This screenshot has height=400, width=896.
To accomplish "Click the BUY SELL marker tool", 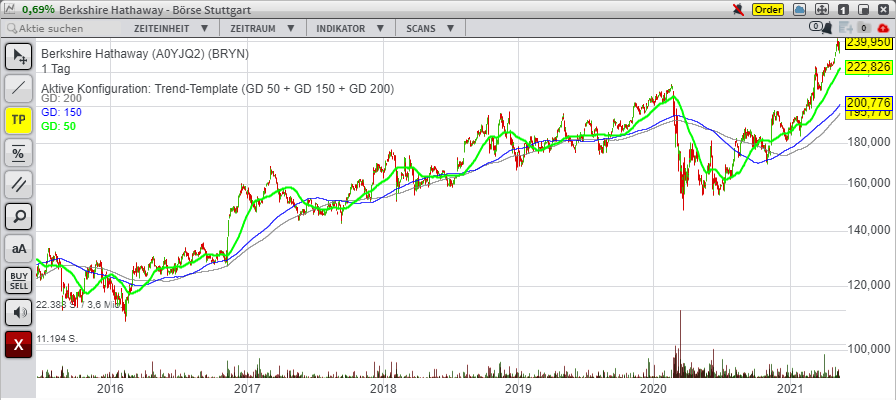I will click(18, 280).
